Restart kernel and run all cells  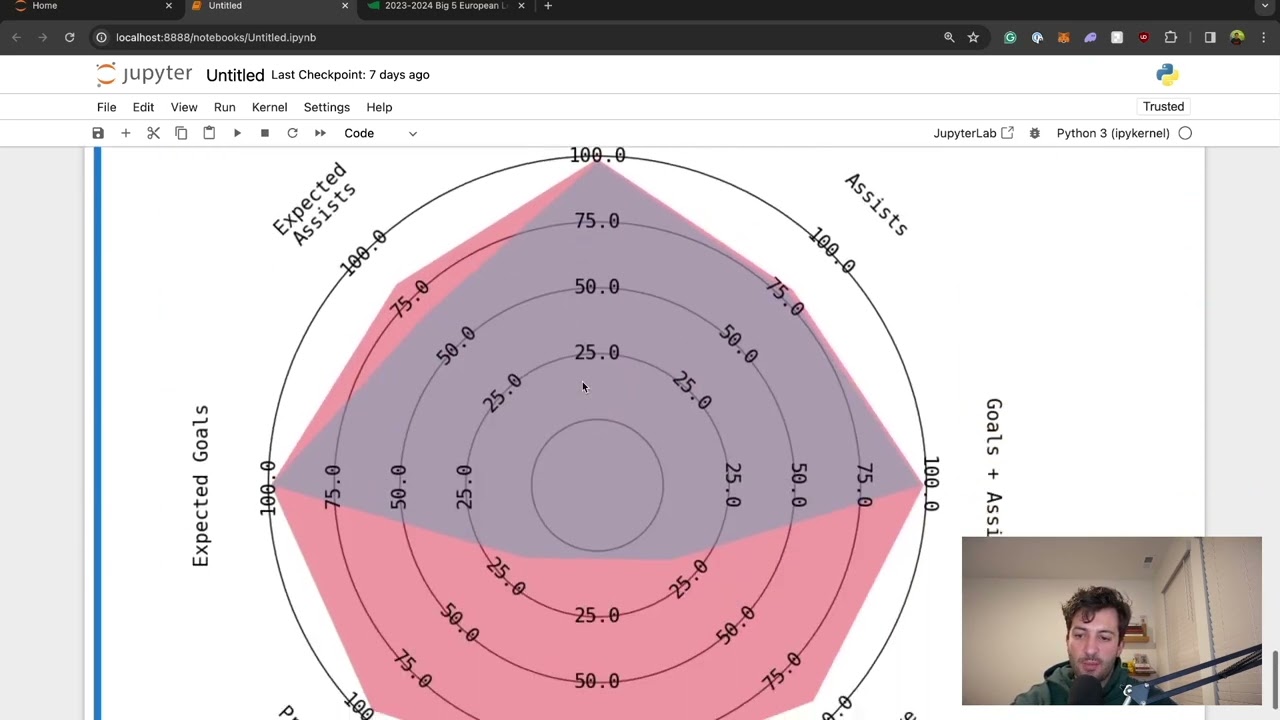[x=320, y=133]
